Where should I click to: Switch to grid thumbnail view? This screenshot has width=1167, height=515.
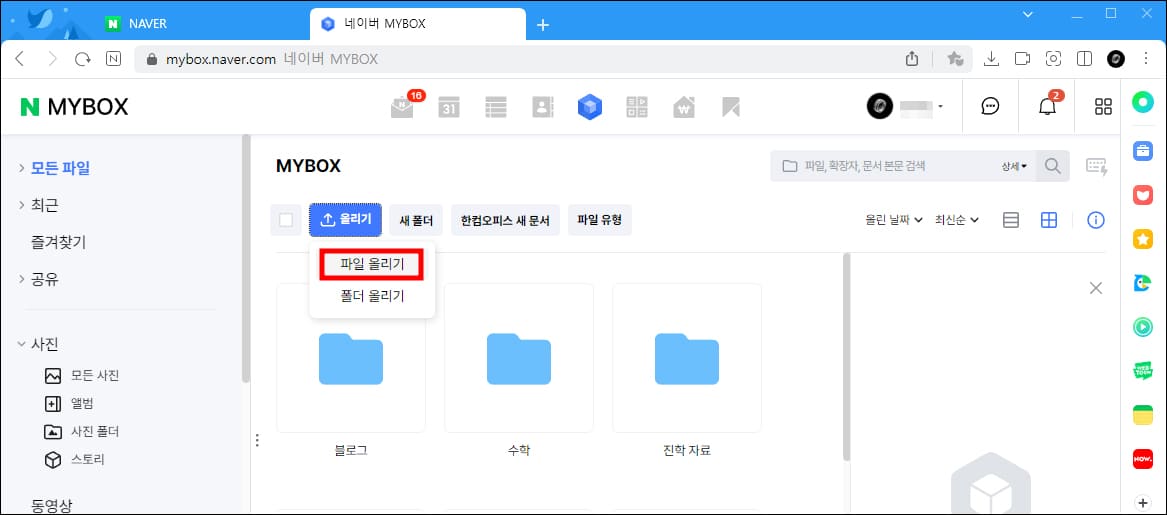click(1049, 220)
